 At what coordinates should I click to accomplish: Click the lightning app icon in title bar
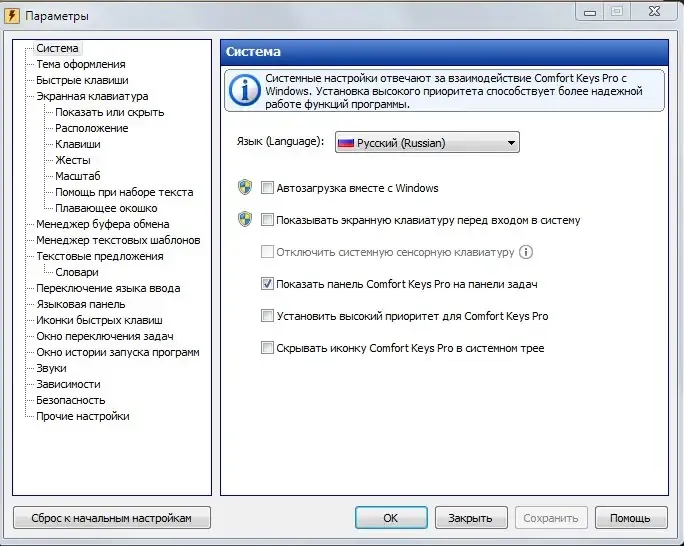12,16
